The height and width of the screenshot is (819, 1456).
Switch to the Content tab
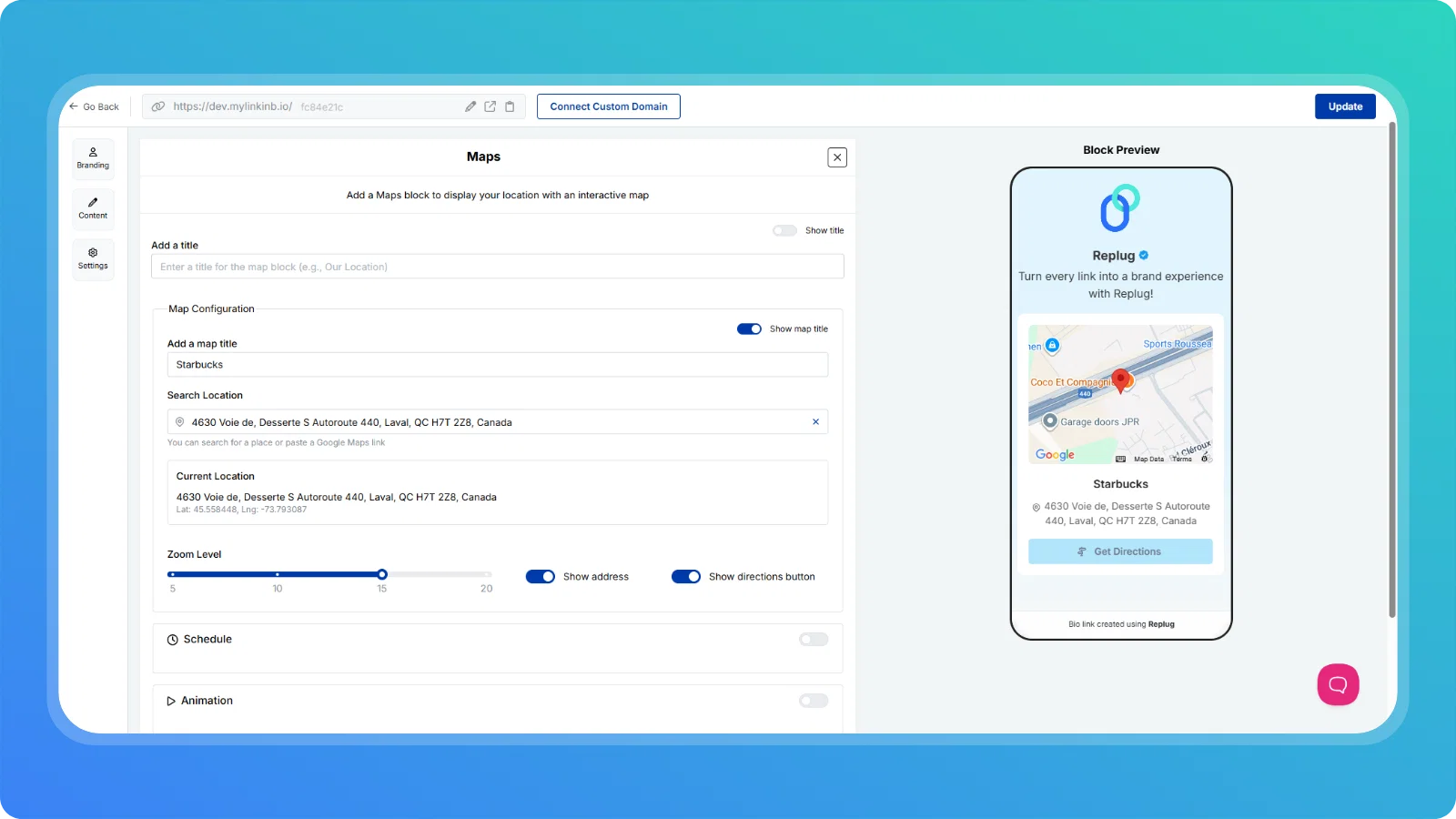click(x=93, y=208)
